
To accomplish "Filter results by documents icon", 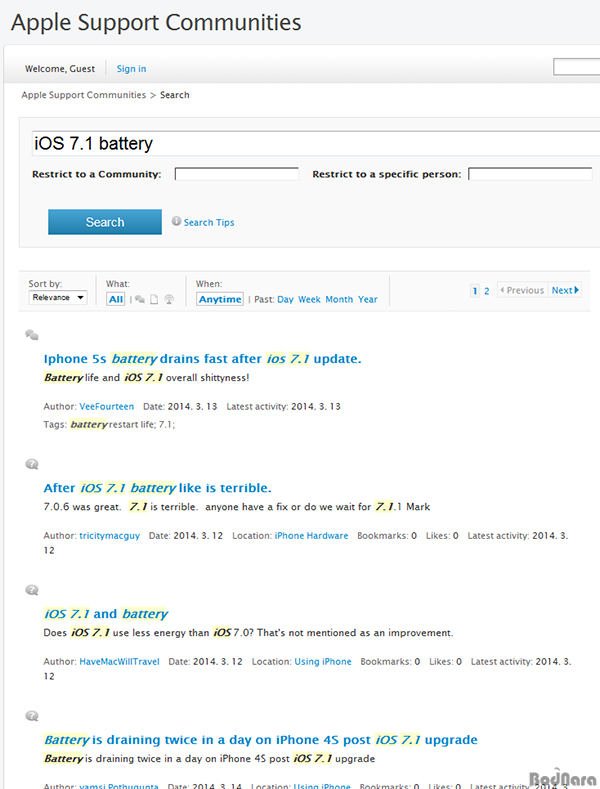I will 155,299.
